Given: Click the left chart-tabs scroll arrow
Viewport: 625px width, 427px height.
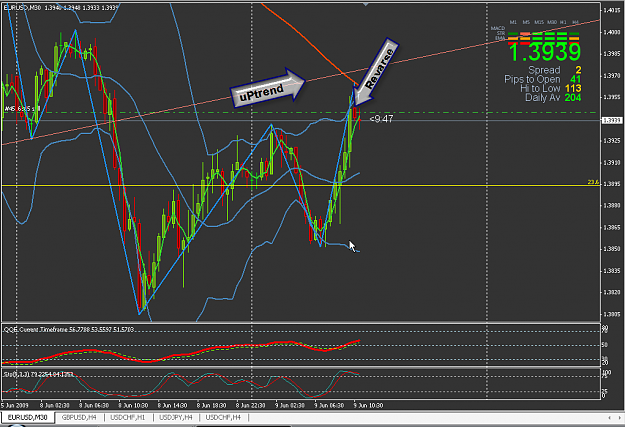Looking at the screenshot, I should coord(609,417).
